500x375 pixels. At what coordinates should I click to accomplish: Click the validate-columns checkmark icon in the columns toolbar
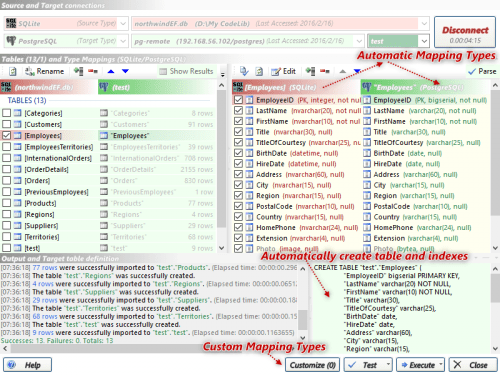pyautogui.click(x=244, y=71)
